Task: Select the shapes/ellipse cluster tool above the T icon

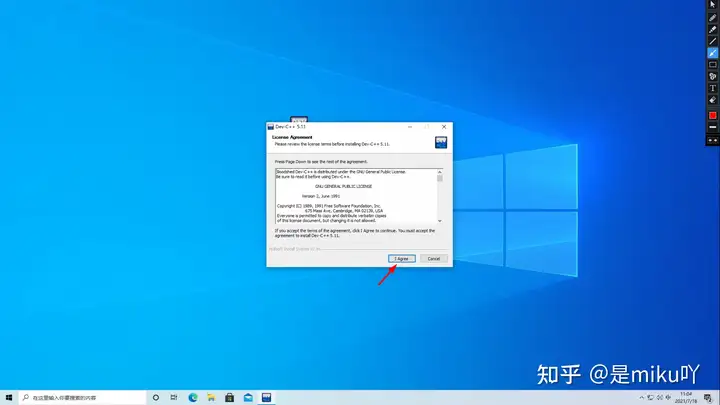Action: point(712,77)
